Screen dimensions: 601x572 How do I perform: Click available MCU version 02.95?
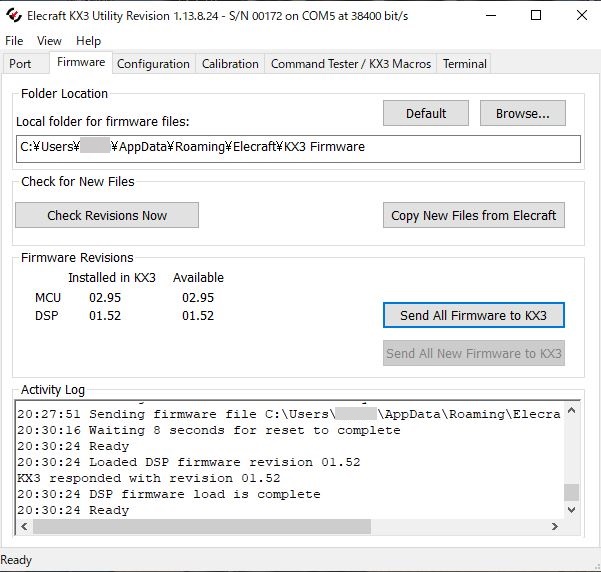[x=198, y=298]
